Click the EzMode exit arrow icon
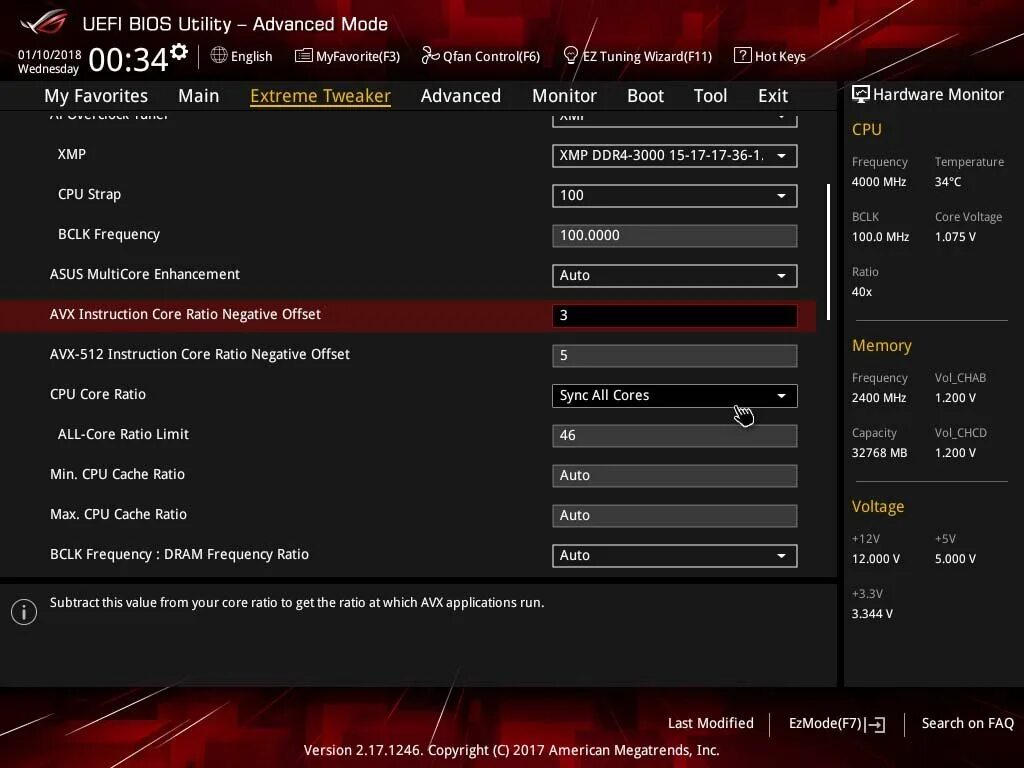 [x=876, y=724]
